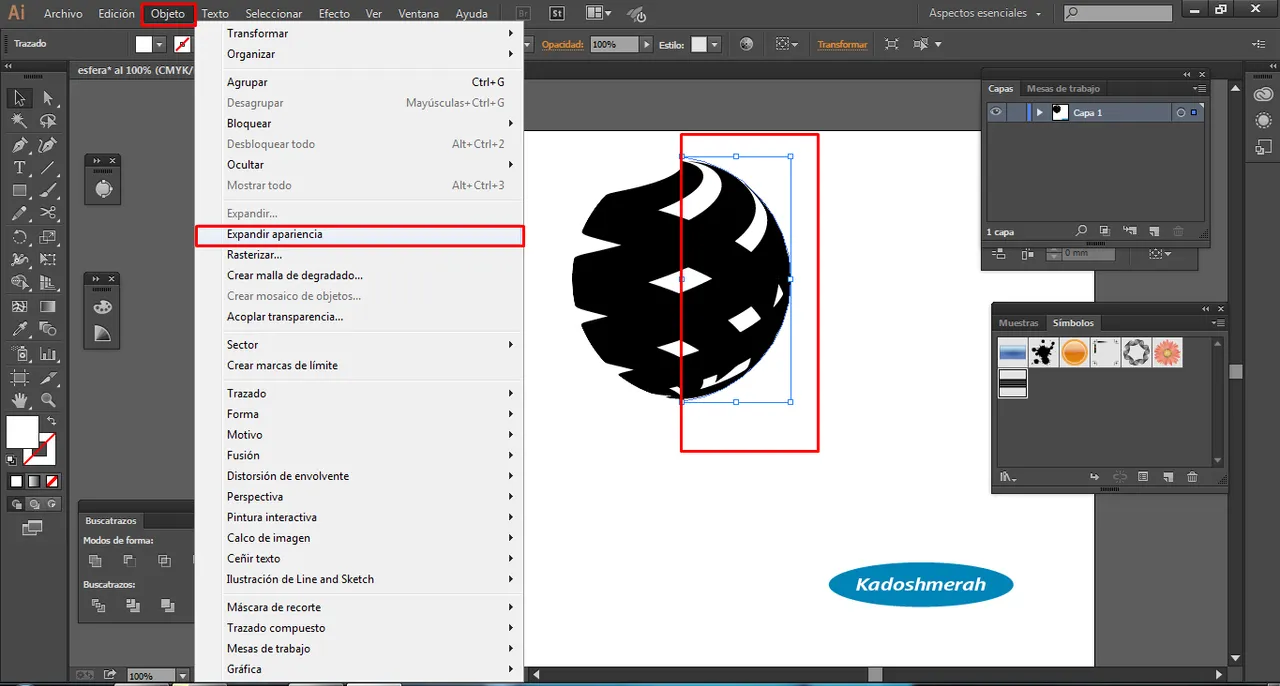Screen dimensions: 1280x686
Task: Expand Capa 1 layer disclosure triangle
Action: click(1040, 113)
